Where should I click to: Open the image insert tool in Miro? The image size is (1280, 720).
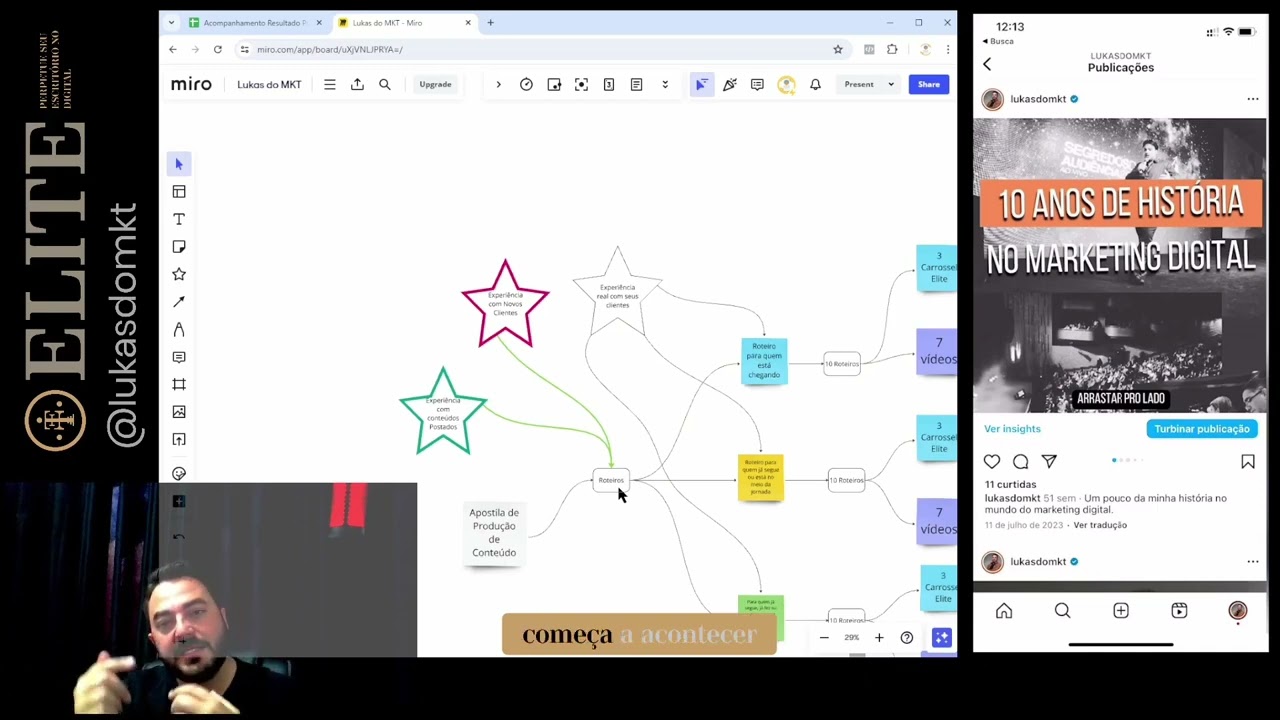pyautogui.click(x=179, y=412)
